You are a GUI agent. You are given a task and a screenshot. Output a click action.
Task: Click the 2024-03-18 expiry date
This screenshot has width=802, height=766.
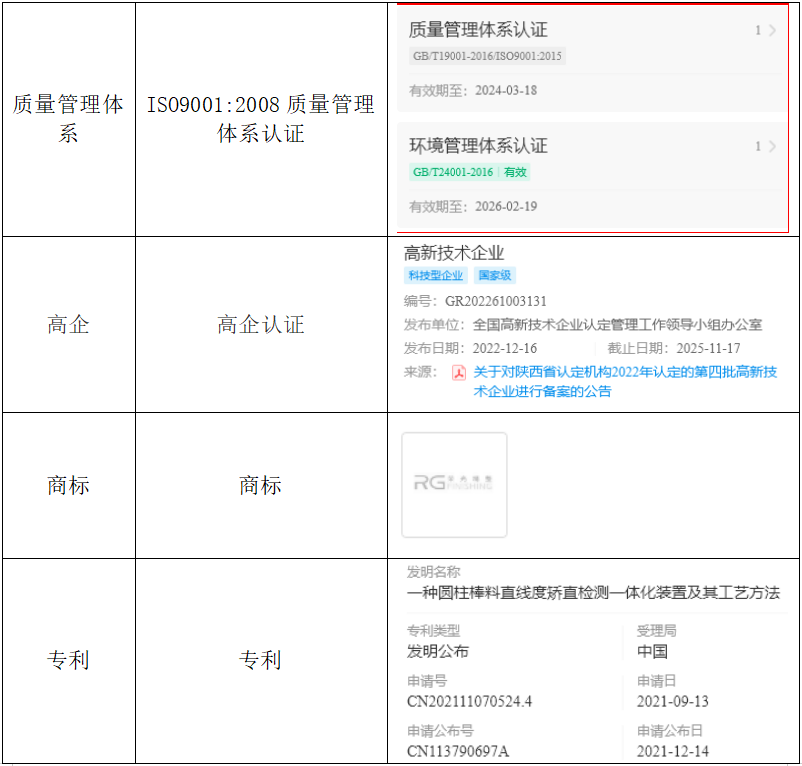(x=506, y=91)
